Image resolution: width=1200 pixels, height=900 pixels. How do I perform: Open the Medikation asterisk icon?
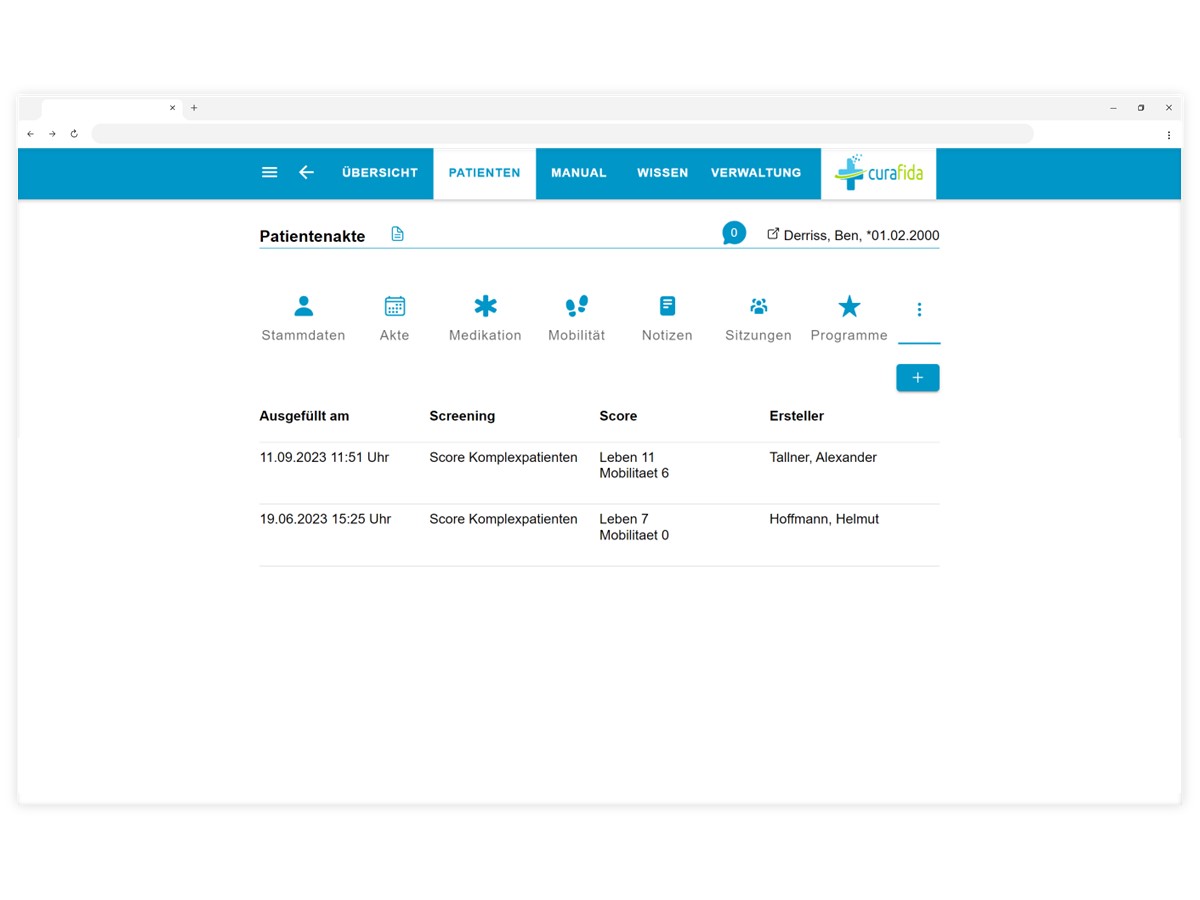click(485, 306)
